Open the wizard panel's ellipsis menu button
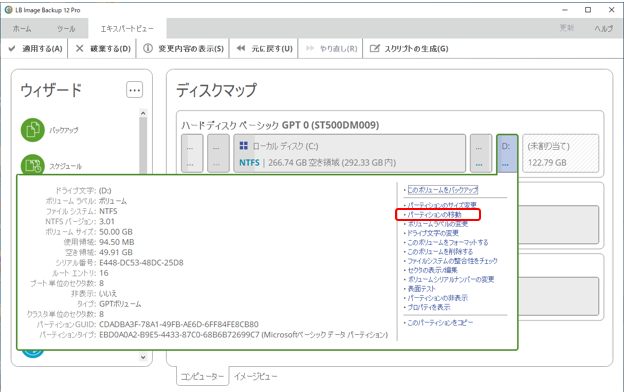This screenshot has width=624, height=392. (135, 90)
